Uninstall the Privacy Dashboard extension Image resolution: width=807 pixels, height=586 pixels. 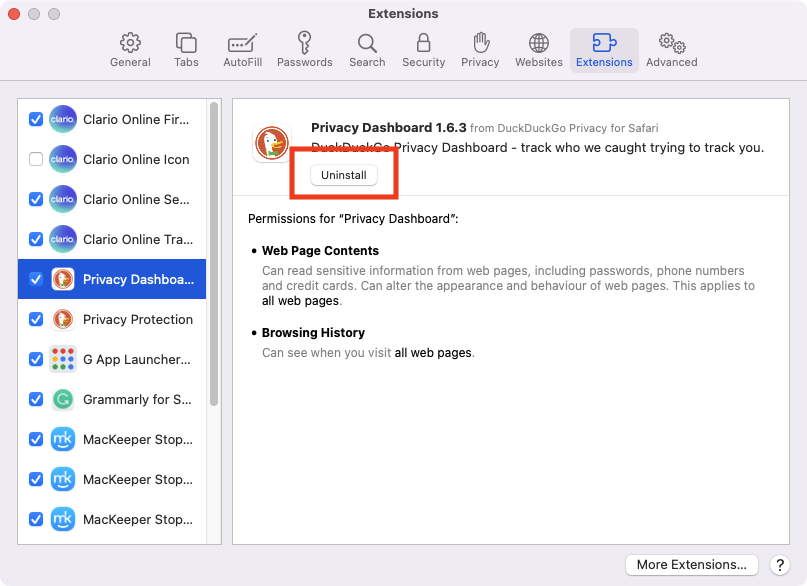point(344,175)
